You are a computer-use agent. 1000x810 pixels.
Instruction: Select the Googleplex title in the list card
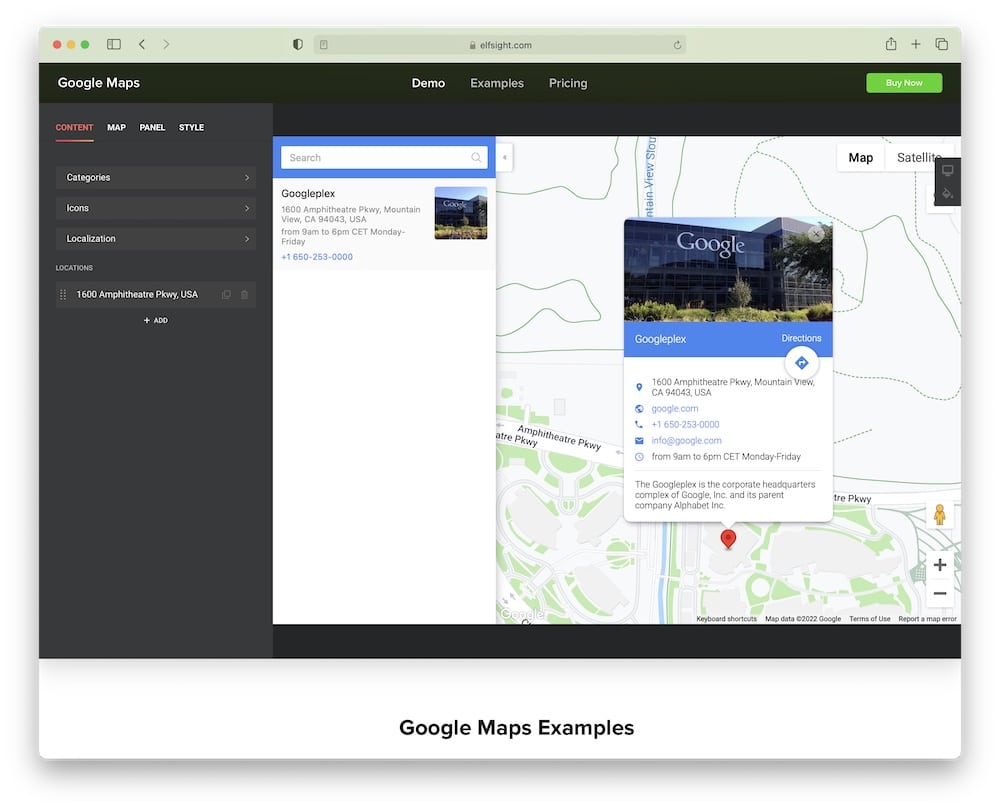point(308,193)
